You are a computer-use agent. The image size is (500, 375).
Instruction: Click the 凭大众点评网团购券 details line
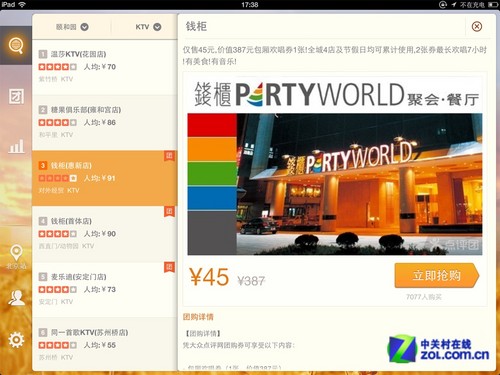point(238,345)
